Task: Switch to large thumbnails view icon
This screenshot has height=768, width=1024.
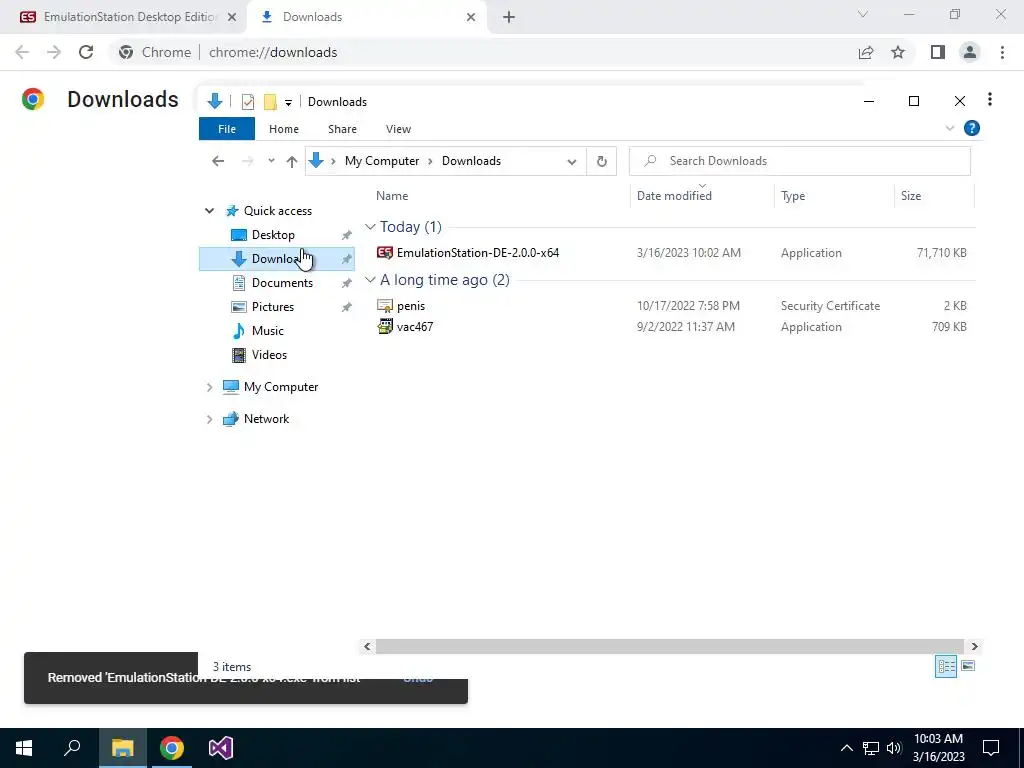Action: [x=968, y=666]
